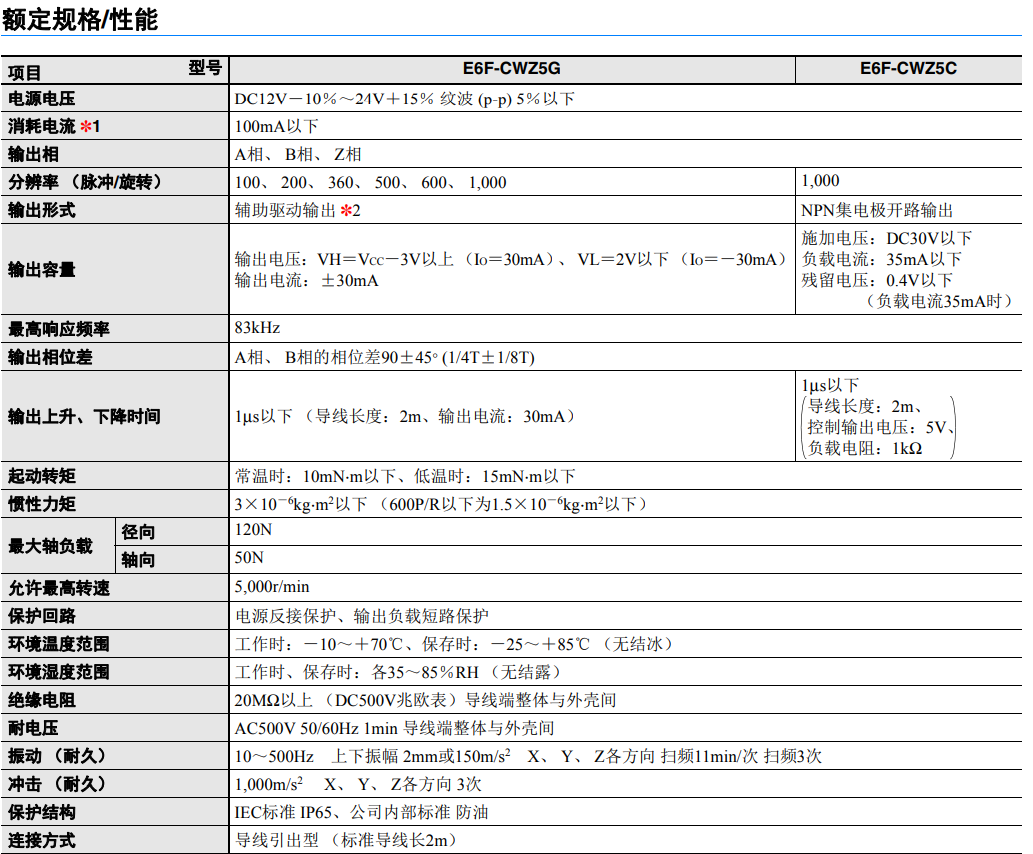Click the heading 额定规格/性能
This screenshot has width=1033, height=854.
coord(80,19)
